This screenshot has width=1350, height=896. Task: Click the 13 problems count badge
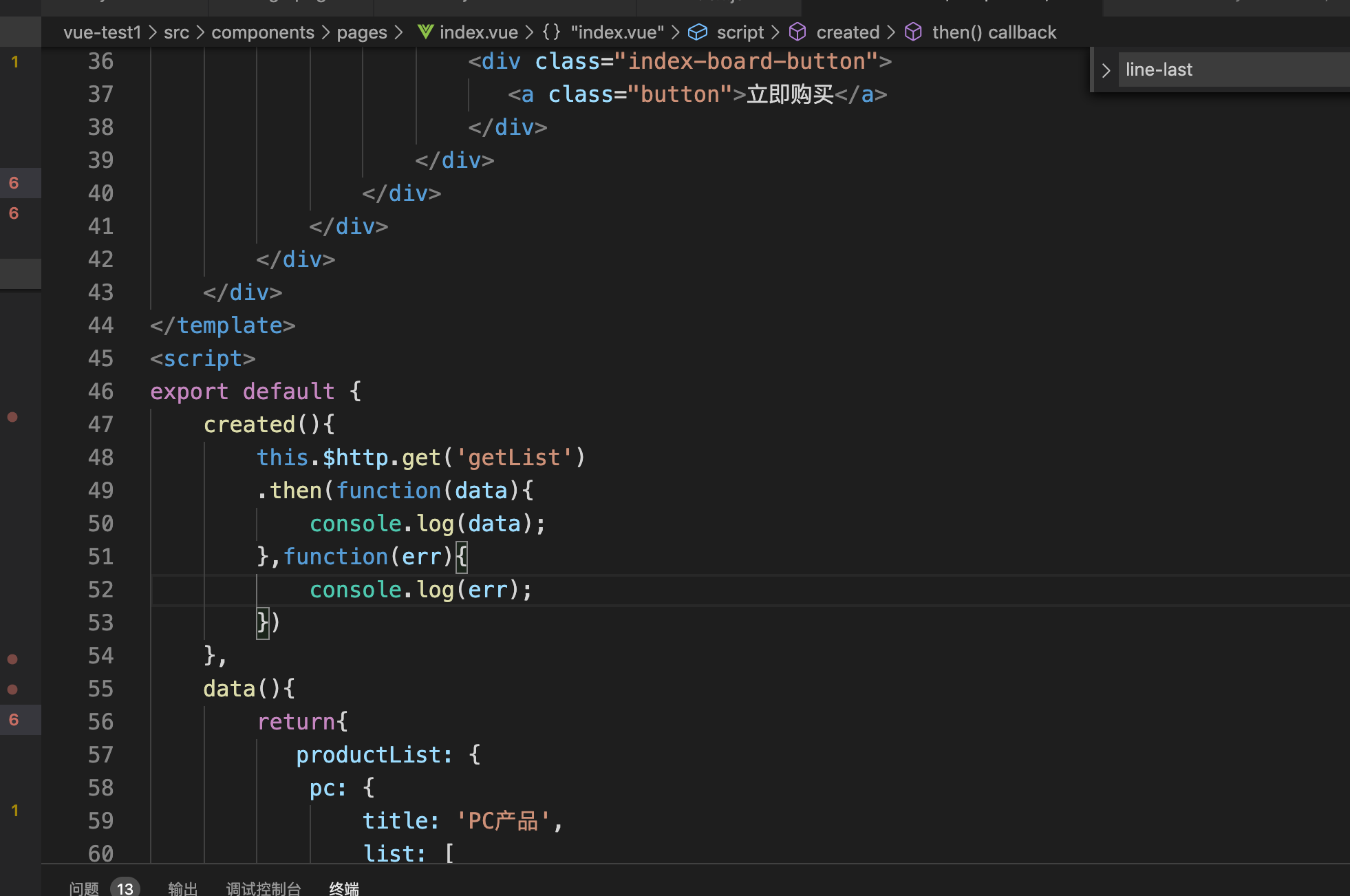coord(125,888)
